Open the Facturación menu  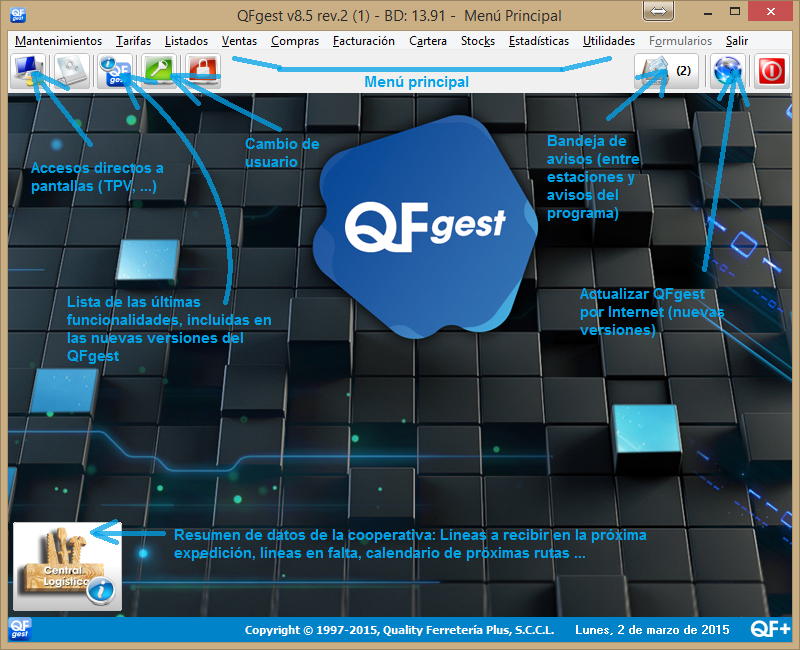364,41
